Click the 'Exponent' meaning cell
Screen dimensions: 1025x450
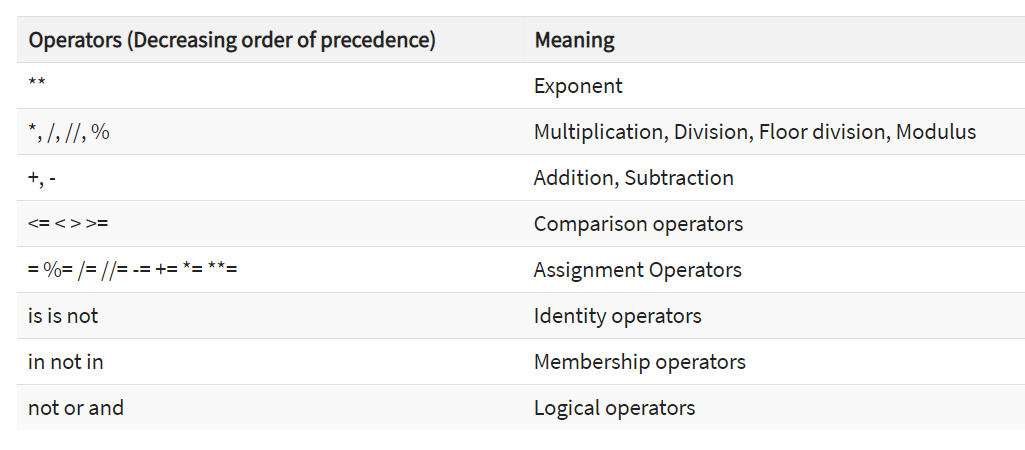[x=578, y=86]
